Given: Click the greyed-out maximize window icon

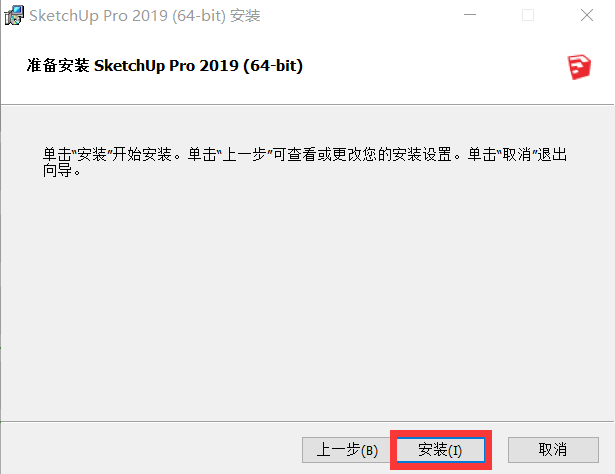Looking at the screenshot, I should [x=528, y=15].
